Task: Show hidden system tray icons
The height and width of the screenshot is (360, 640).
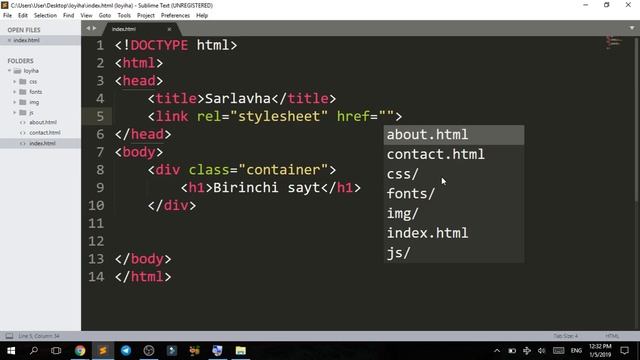Action: coord(497,351)
